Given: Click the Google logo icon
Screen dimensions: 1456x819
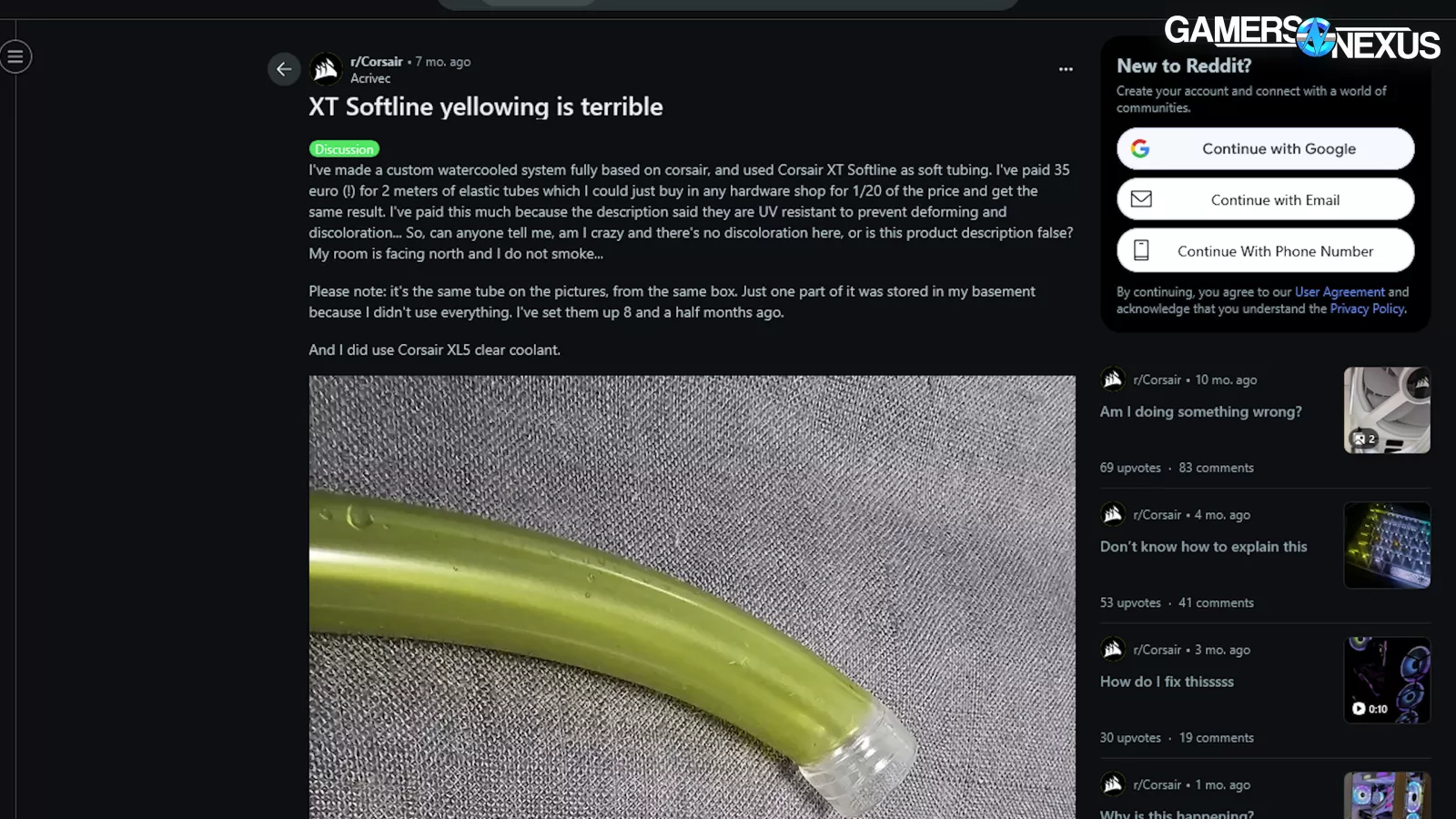Looking at the screenshot, I should 1140,148.
